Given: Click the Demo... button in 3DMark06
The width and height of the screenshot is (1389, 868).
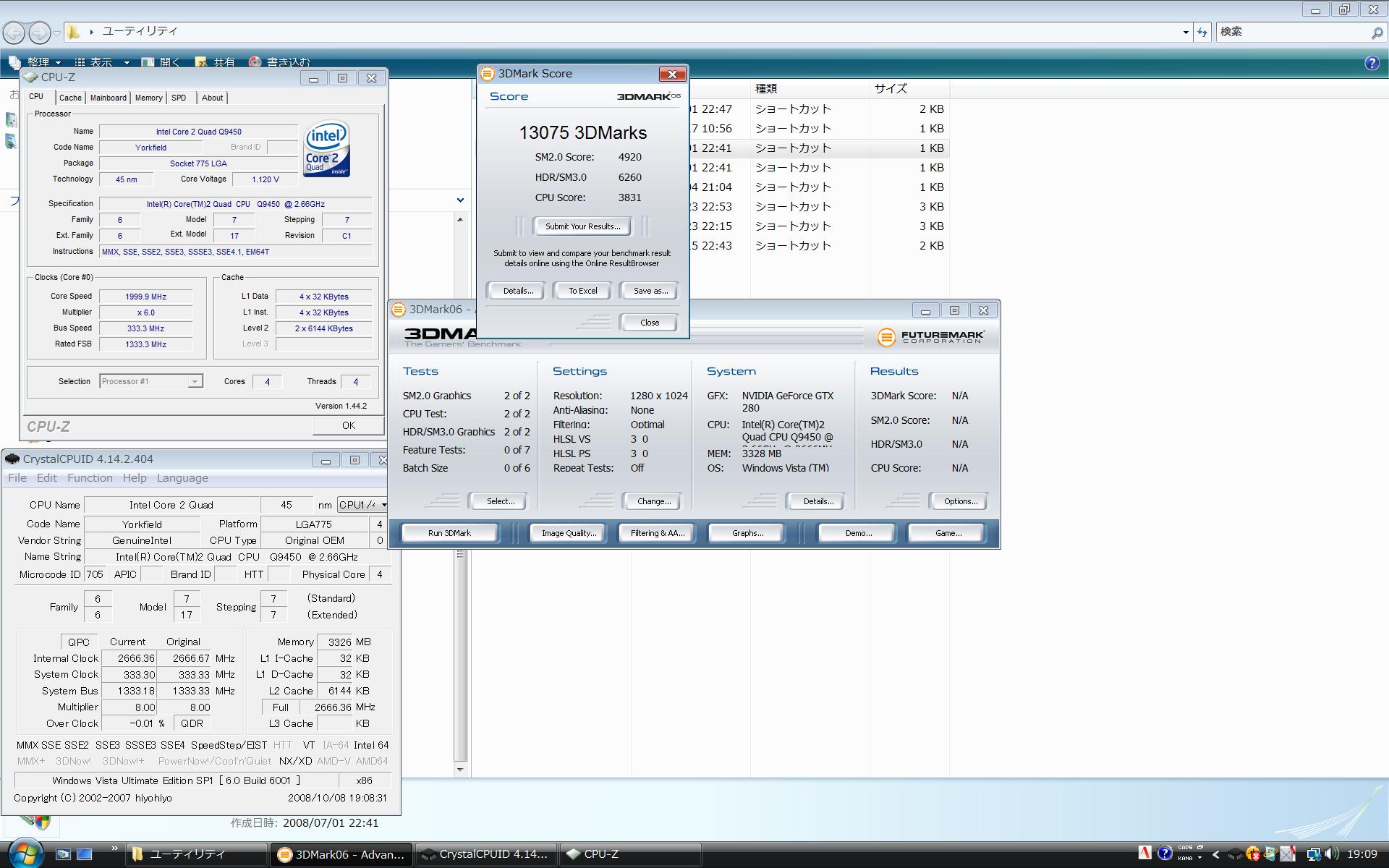Looking at the screenshot, I should click(858, 533).
